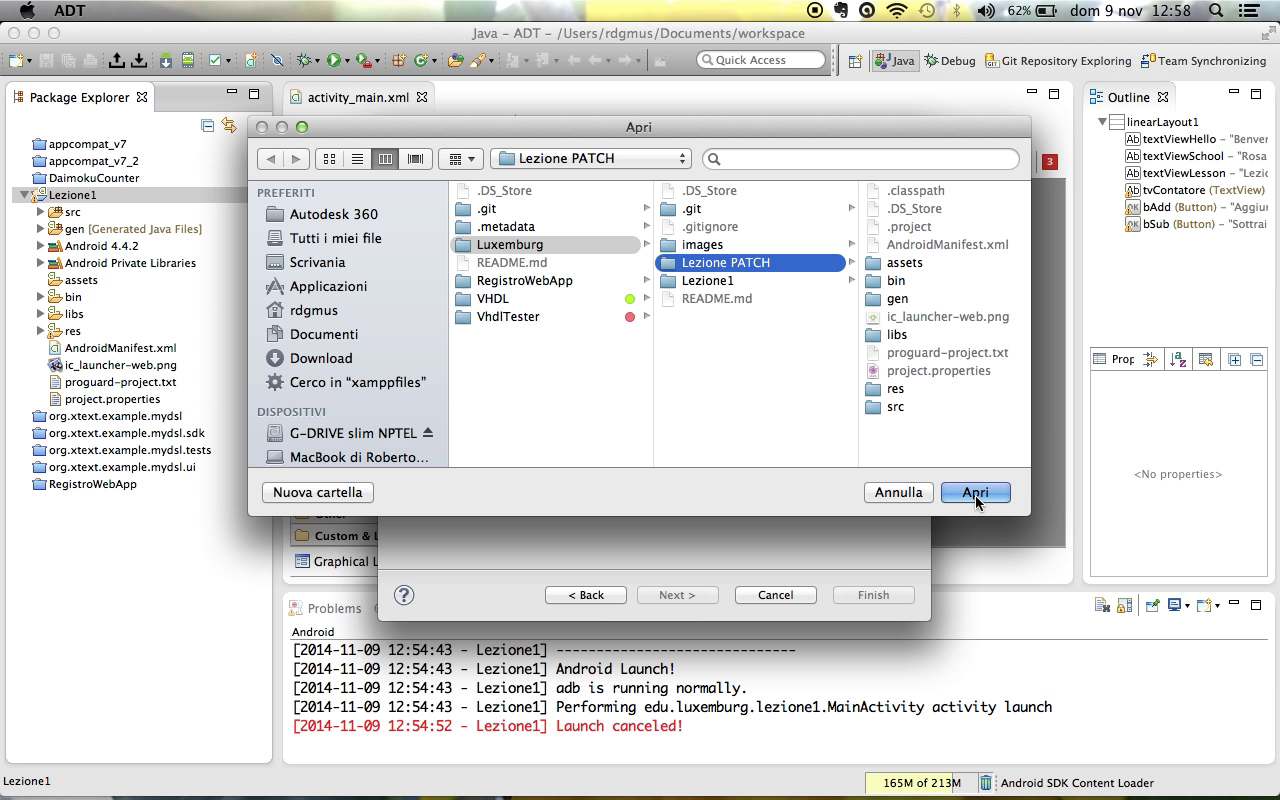Toggle show advanced properties in Properties panel
The image size is (1280, 800).
coord(1150,359)
